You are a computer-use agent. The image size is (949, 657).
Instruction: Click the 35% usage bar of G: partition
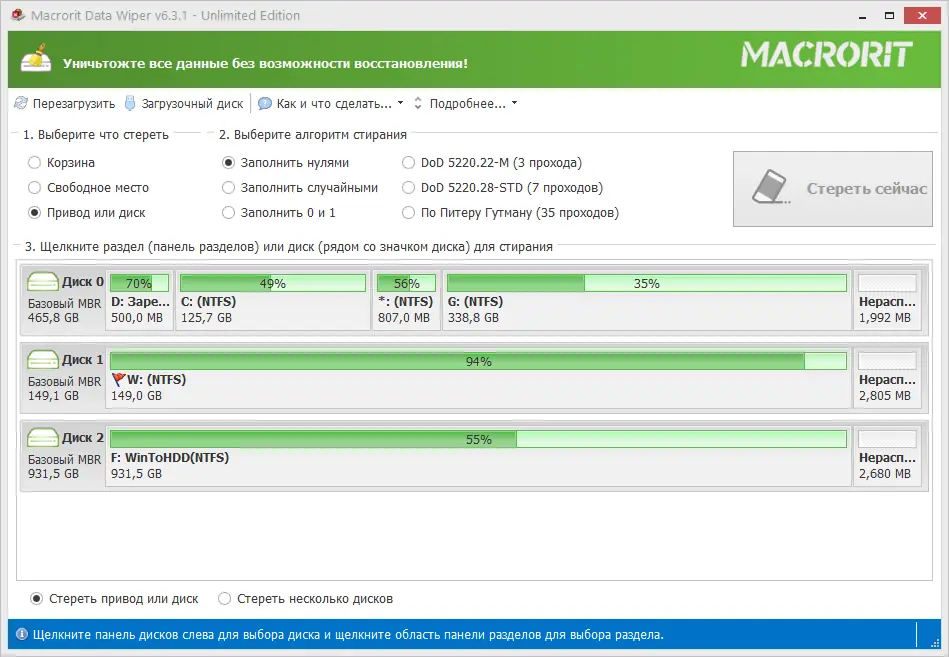pos(646,283)
